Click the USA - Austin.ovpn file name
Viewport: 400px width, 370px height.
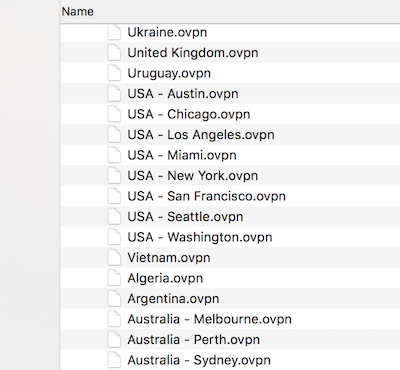coord(183,94)
